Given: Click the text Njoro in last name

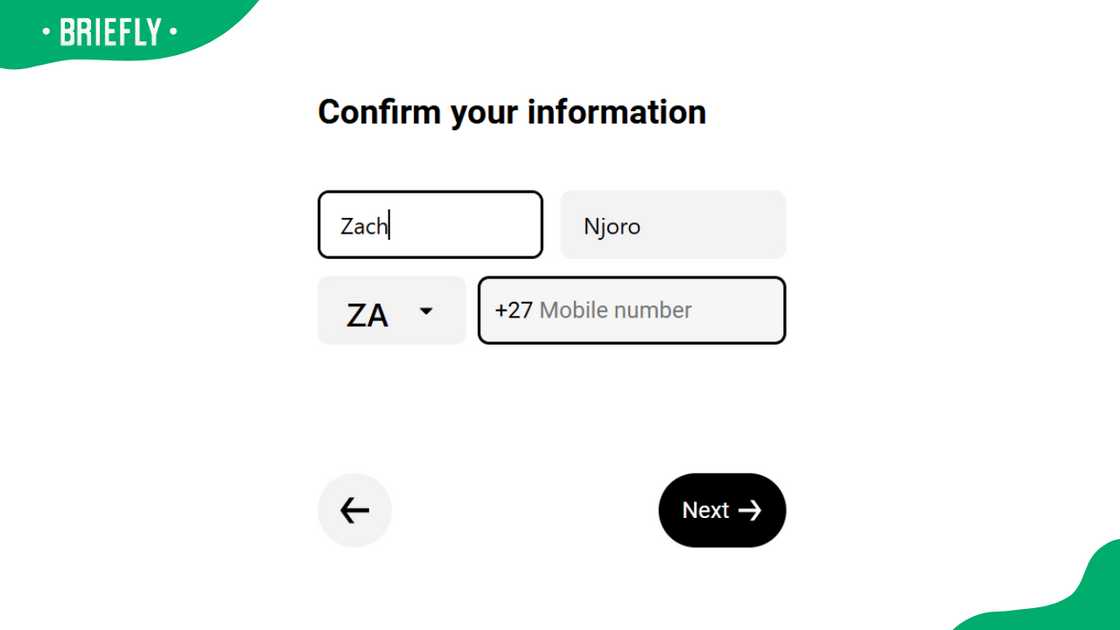Looking at the screenshot, I should tap(612, 226).
